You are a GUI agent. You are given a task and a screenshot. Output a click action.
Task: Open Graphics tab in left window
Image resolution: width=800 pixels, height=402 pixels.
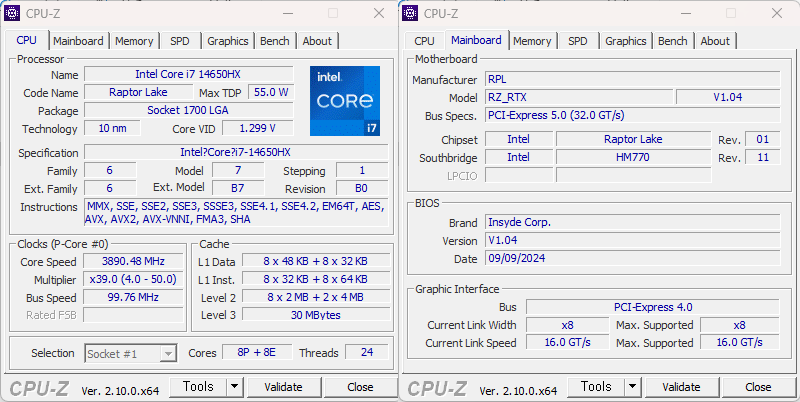pyautogui.click(x=228, y=41)
